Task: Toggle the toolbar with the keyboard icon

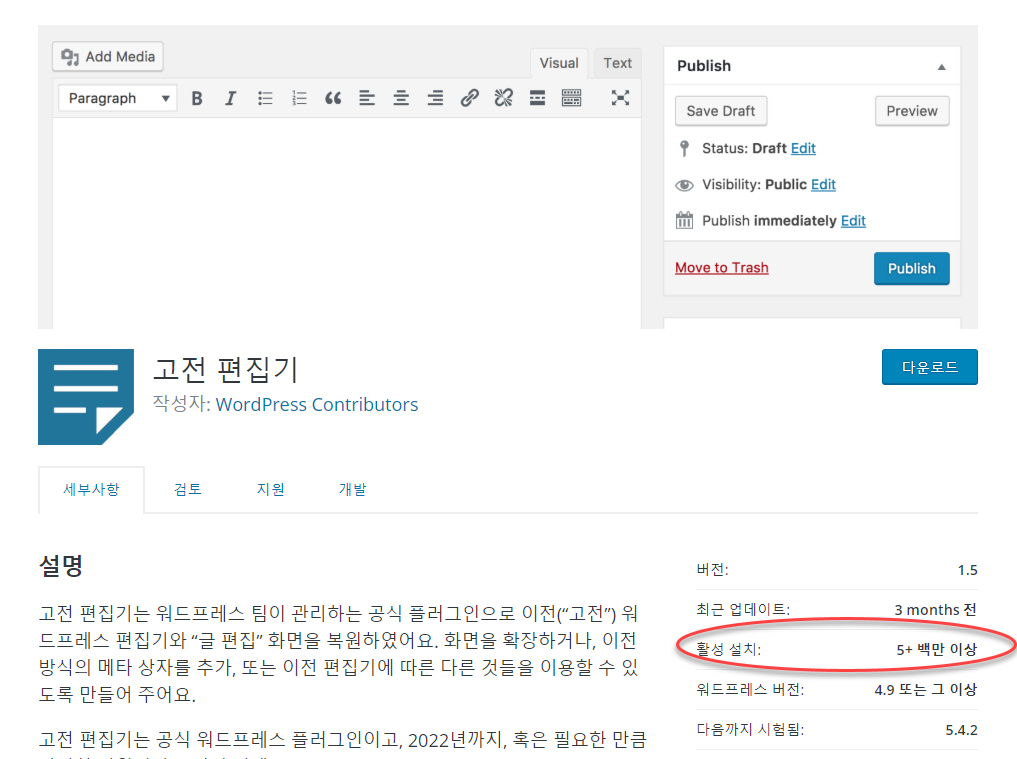Action: click(x=571, y=98)
